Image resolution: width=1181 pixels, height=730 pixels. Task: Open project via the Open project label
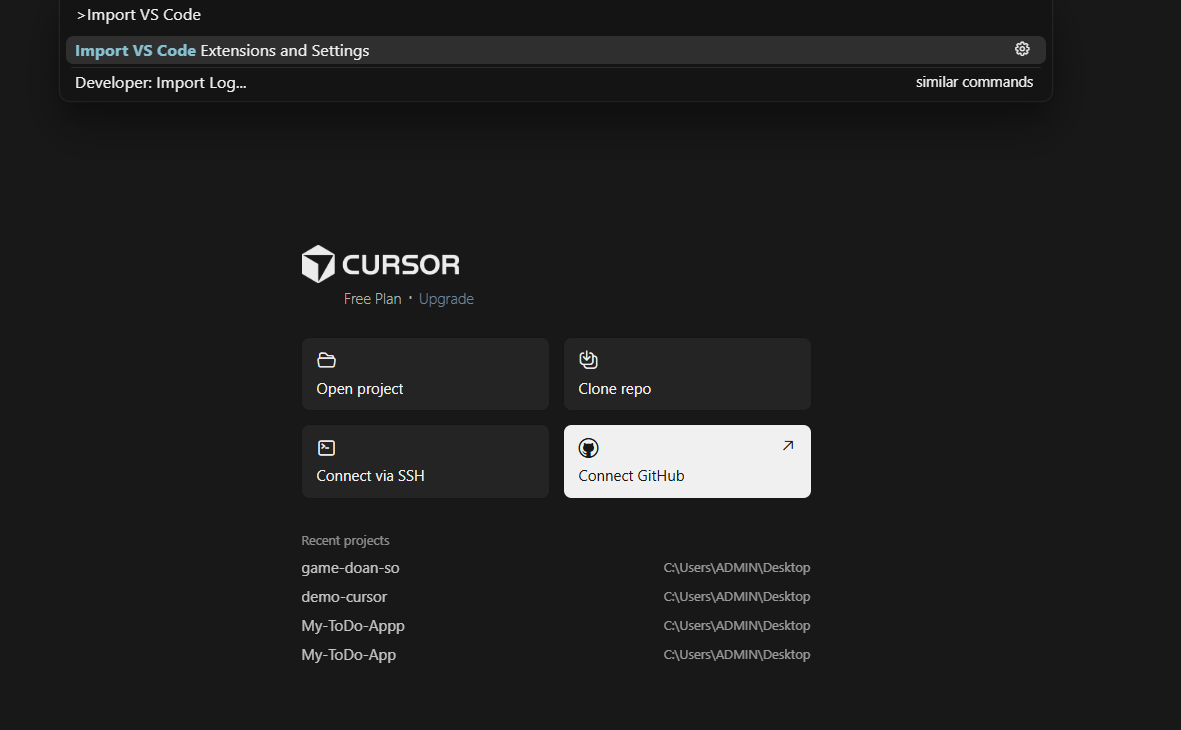(359, 389)
